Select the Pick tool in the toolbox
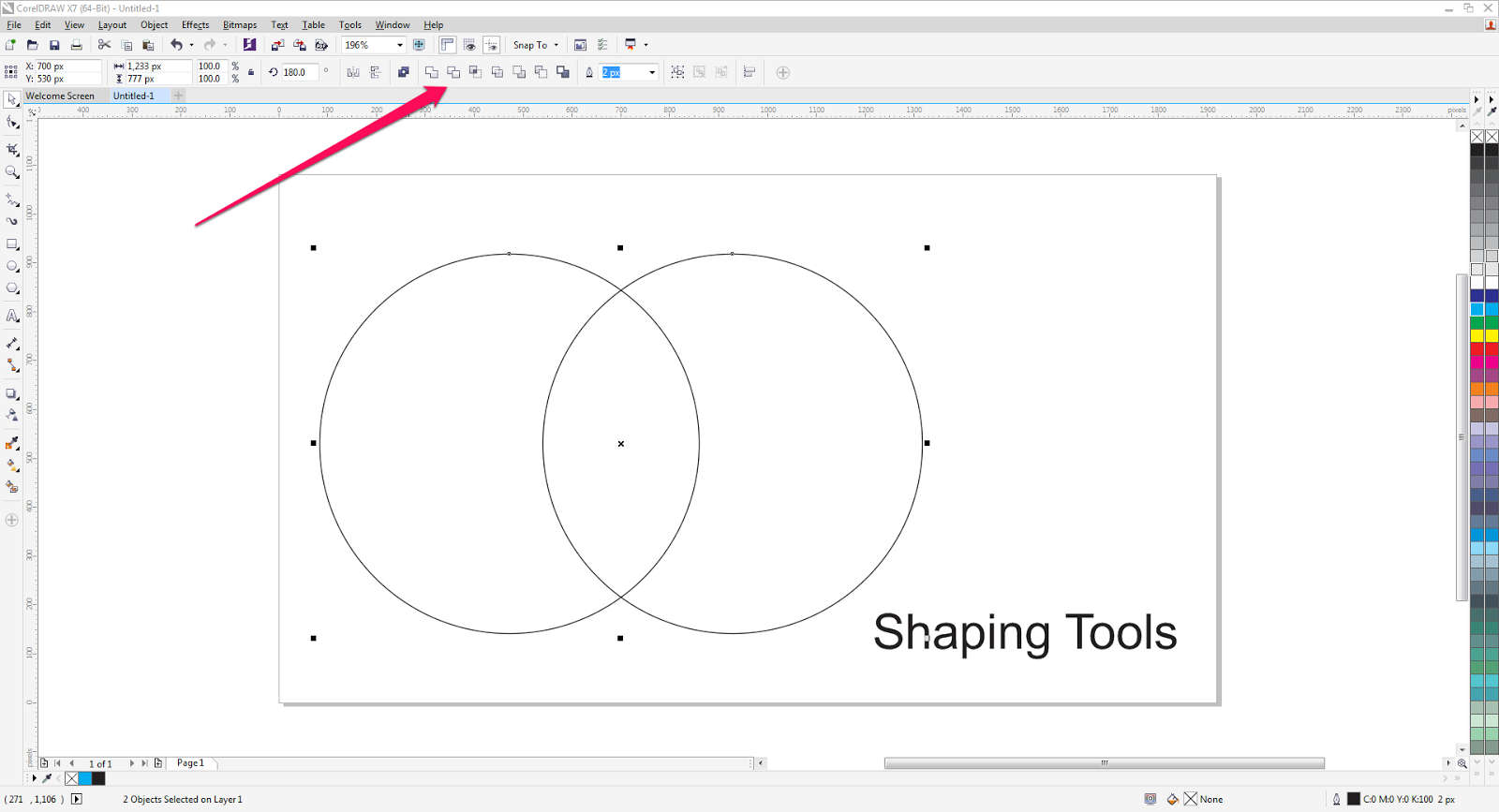This screenshot has height=812, width=1499. (x=12, y=99)
